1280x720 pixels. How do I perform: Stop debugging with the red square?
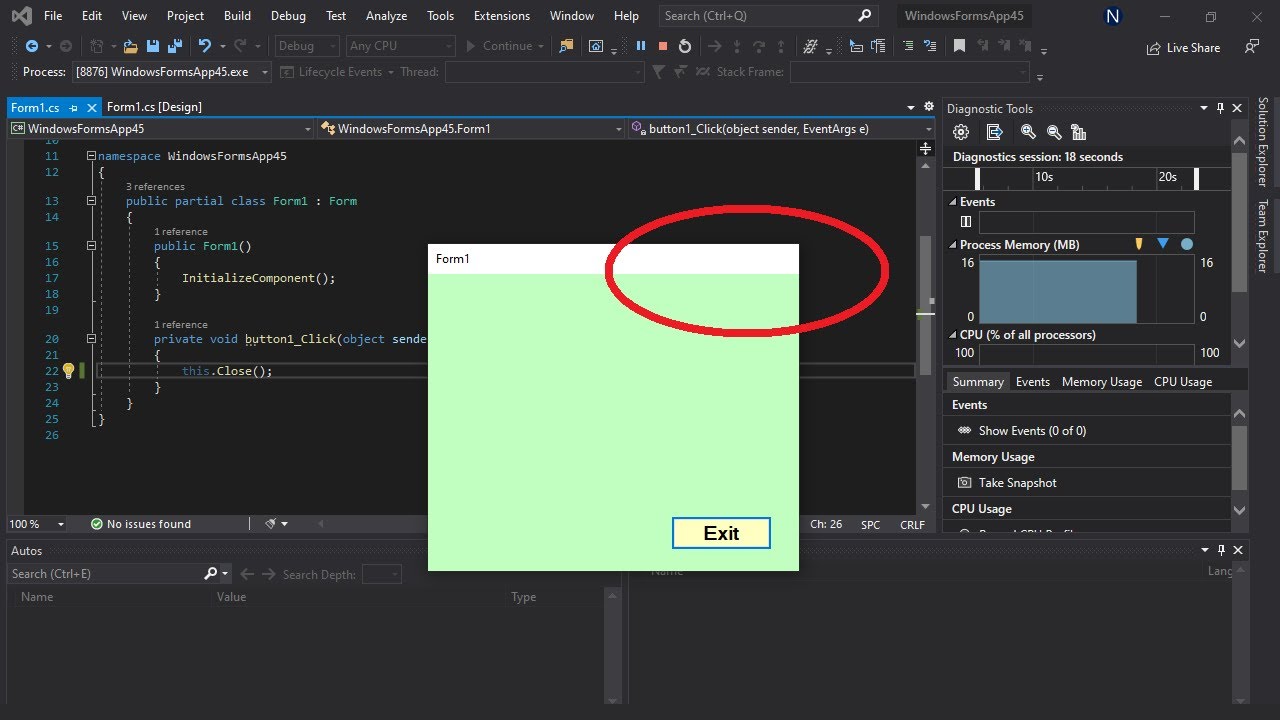pos(663,46)
